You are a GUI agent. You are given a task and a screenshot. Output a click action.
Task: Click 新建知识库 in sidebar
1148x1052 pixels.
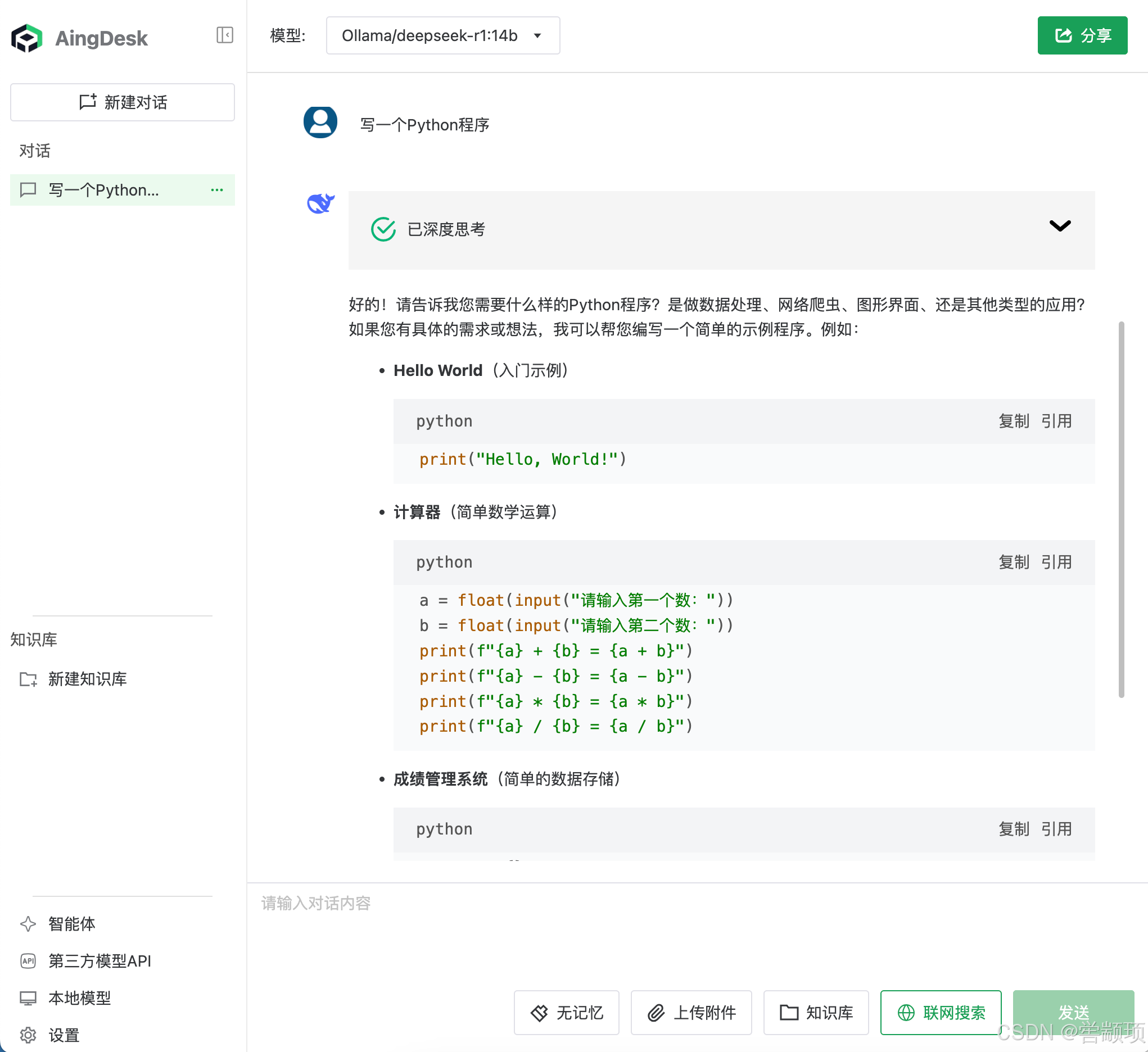(87, 679)
